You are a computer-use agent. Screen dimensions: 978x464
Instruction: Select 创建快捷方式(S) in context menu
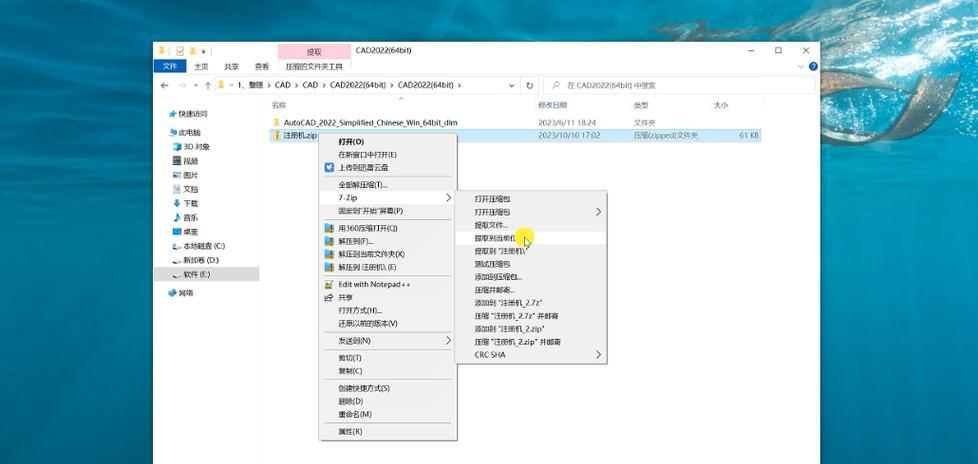click(x=364, y=388)
